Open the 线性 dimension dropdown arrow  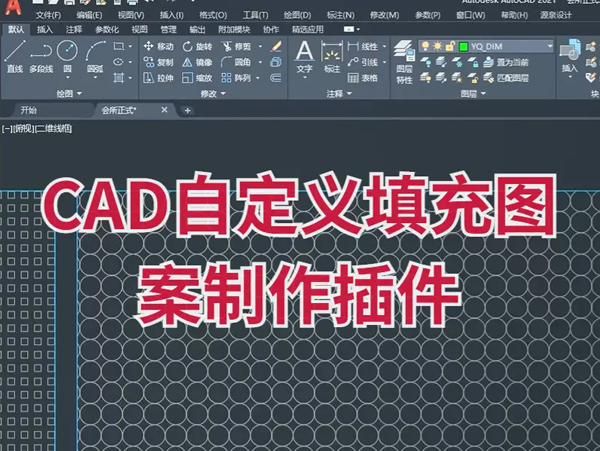pyautogui.click(x=384, y=47)
